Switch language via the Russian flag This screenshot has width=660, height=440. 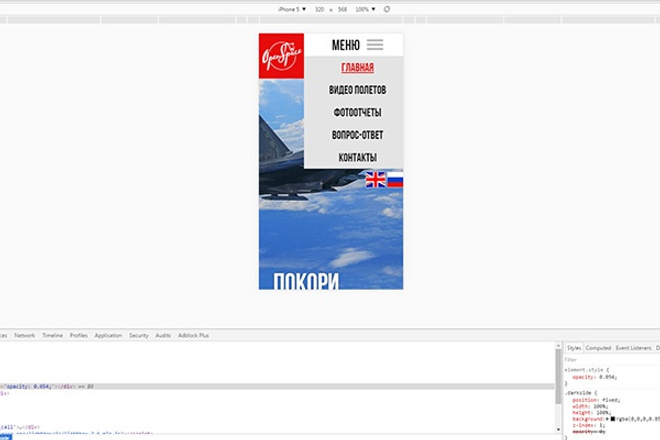point(395,180)
